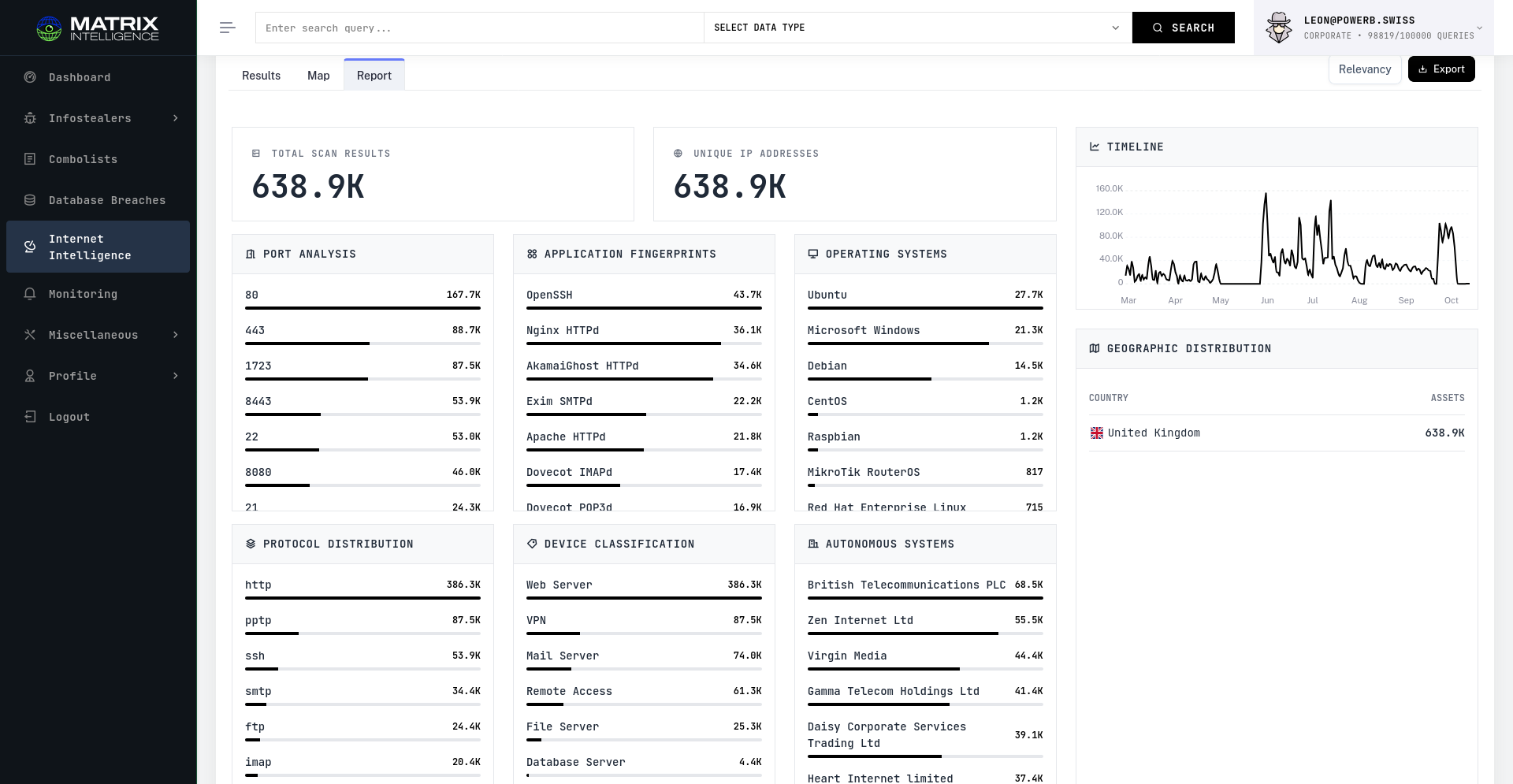Click the Database Breaches sidebar icon
Viewport: 1513px width, 784px height.
30,200
